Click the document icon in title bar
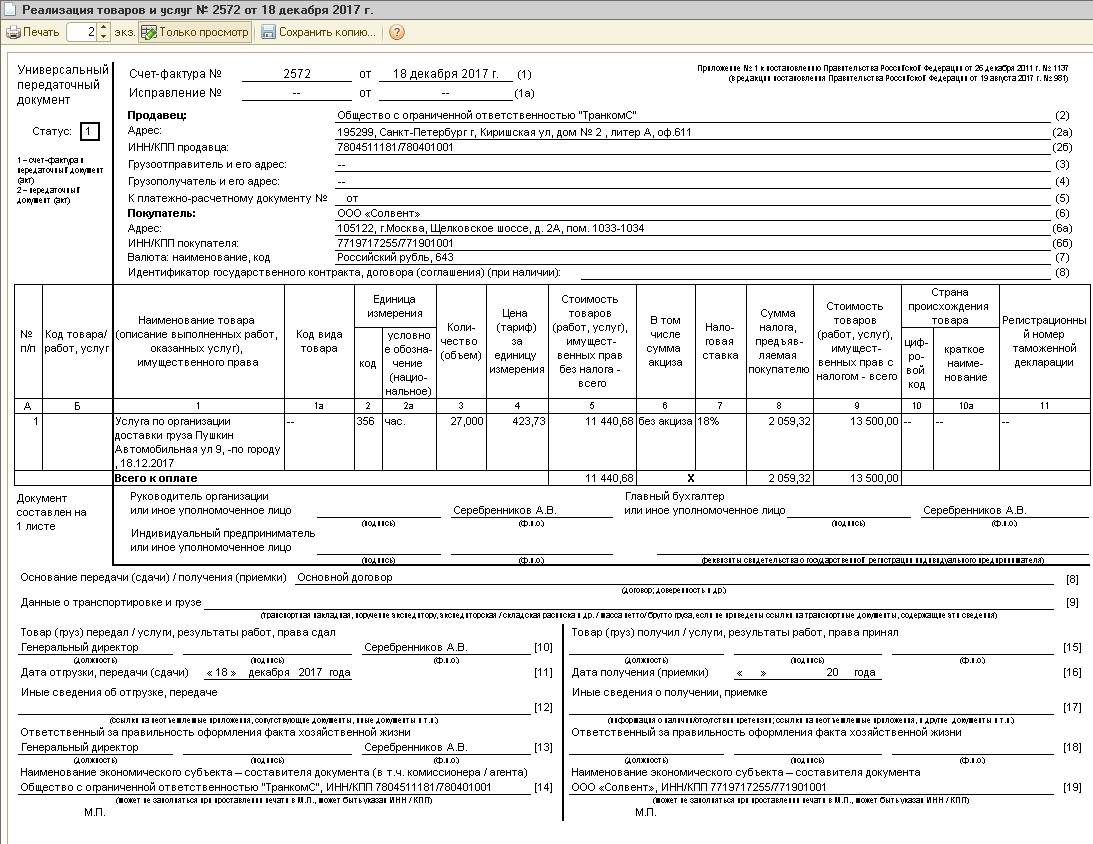 click(x=10, y=8)
